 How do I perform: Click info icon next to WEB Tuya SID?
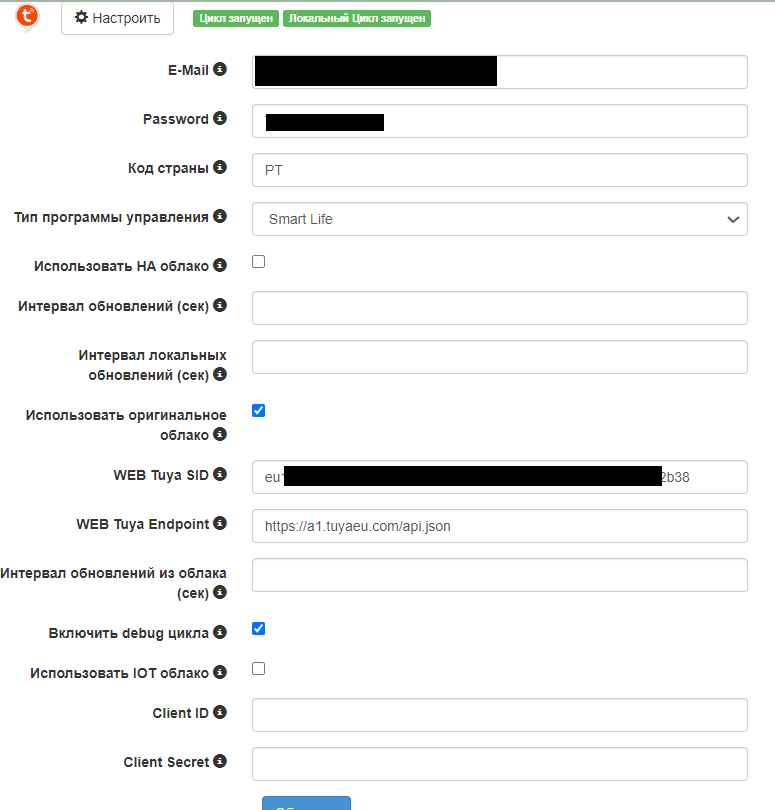click(220, 474)
